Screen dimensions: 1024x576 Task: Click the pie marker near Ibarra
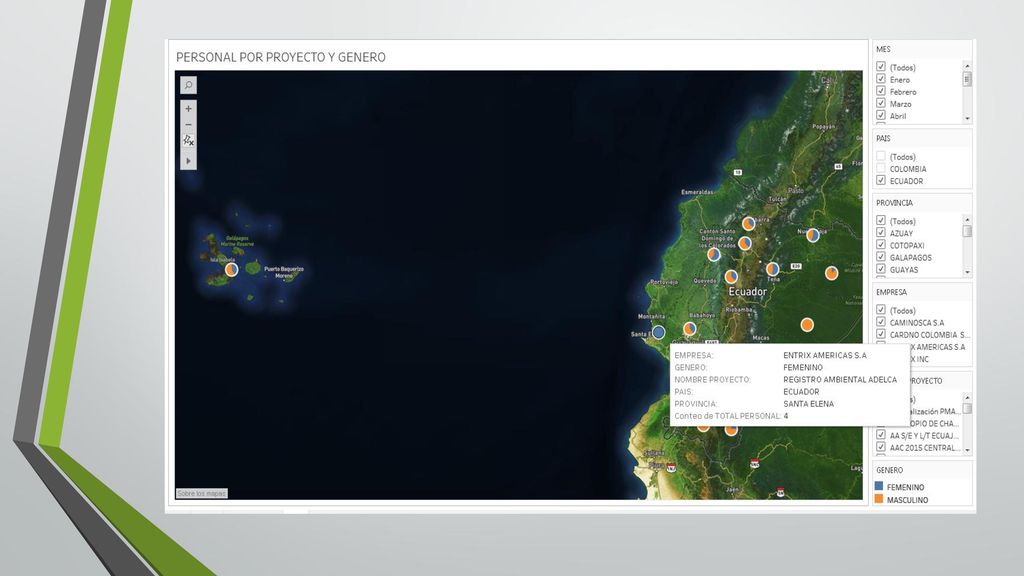(x=748, y=224)
